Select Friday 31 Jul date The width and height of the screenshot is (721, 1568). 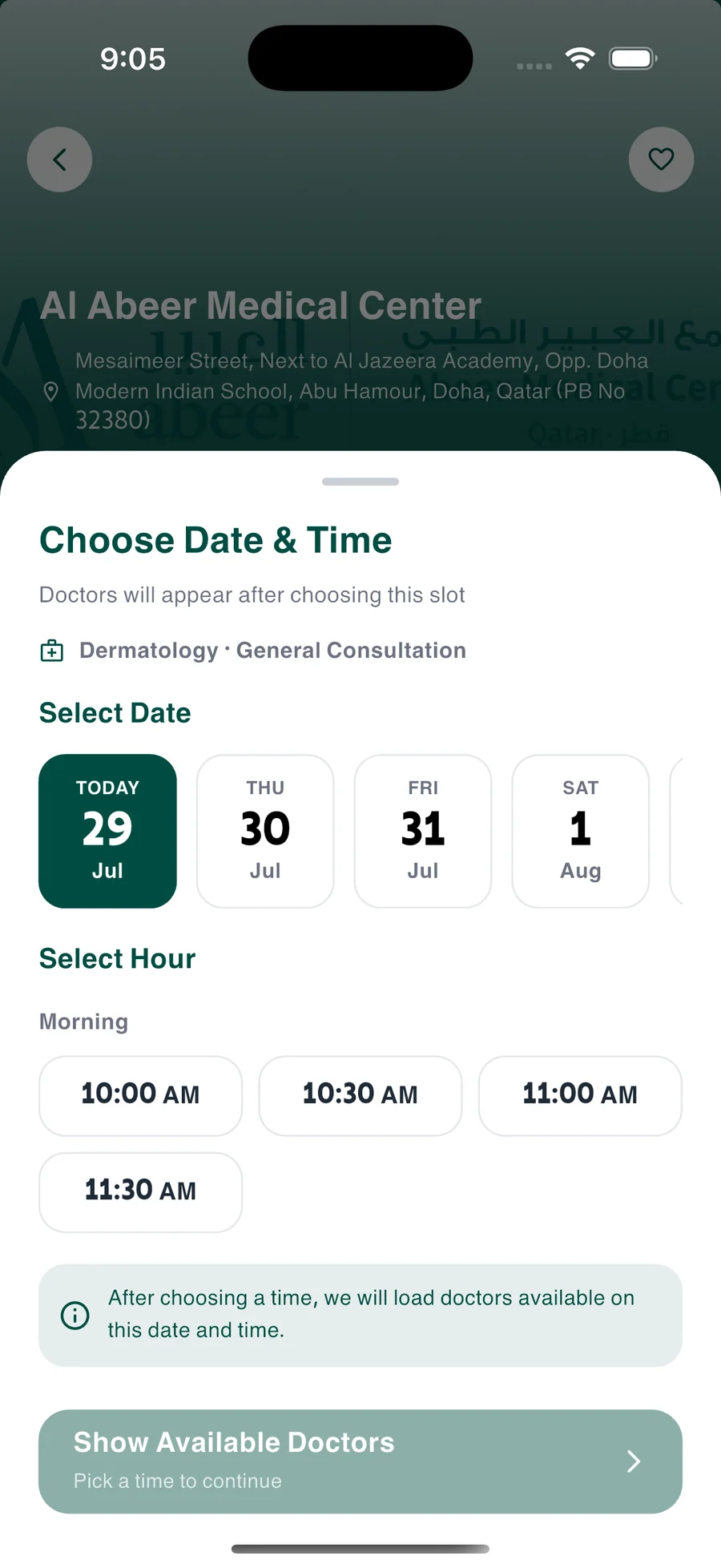click(x=423, y=831)
